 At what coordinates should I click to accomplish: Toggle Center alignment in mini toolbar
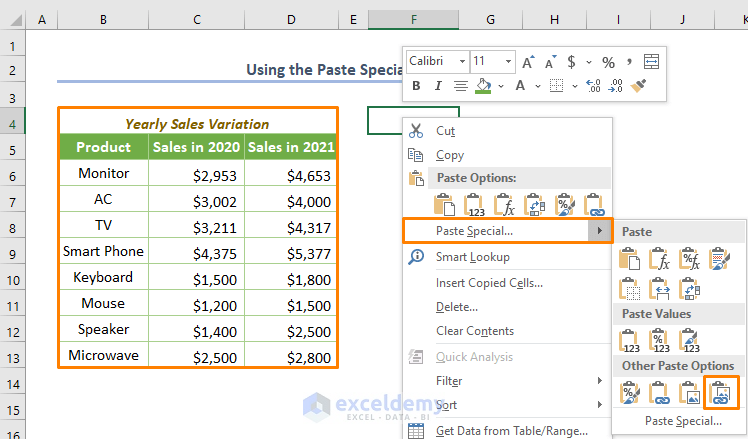pos(460,86)
